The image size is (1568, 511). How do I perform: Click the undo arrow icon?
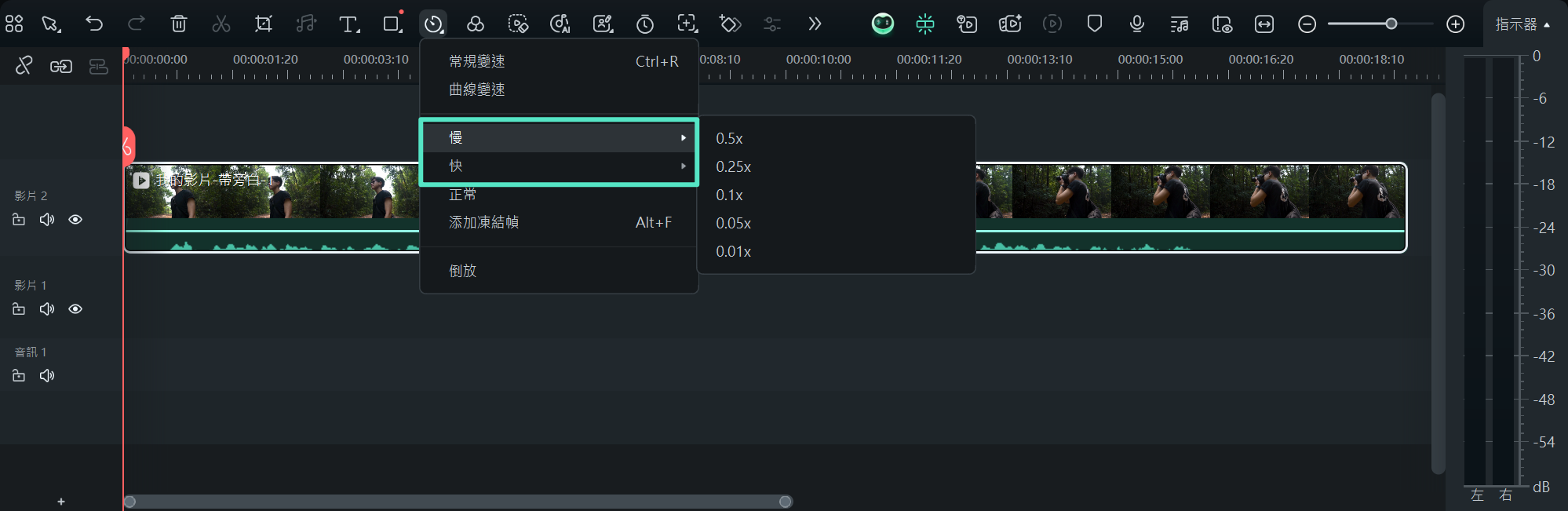(94, 24)
